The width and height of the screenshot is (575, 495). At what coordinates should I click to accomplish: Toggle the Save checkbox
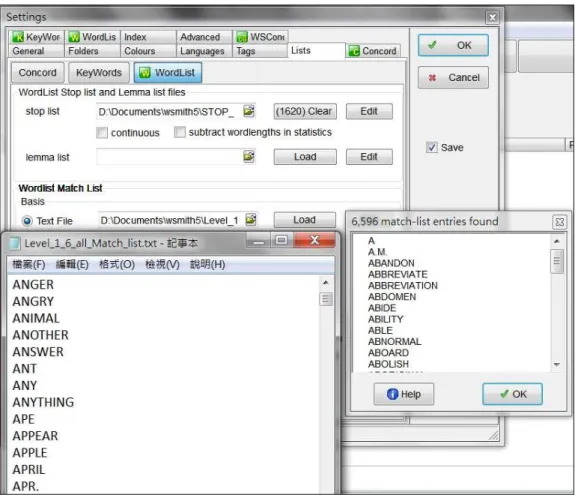click(x=432, y=147)
